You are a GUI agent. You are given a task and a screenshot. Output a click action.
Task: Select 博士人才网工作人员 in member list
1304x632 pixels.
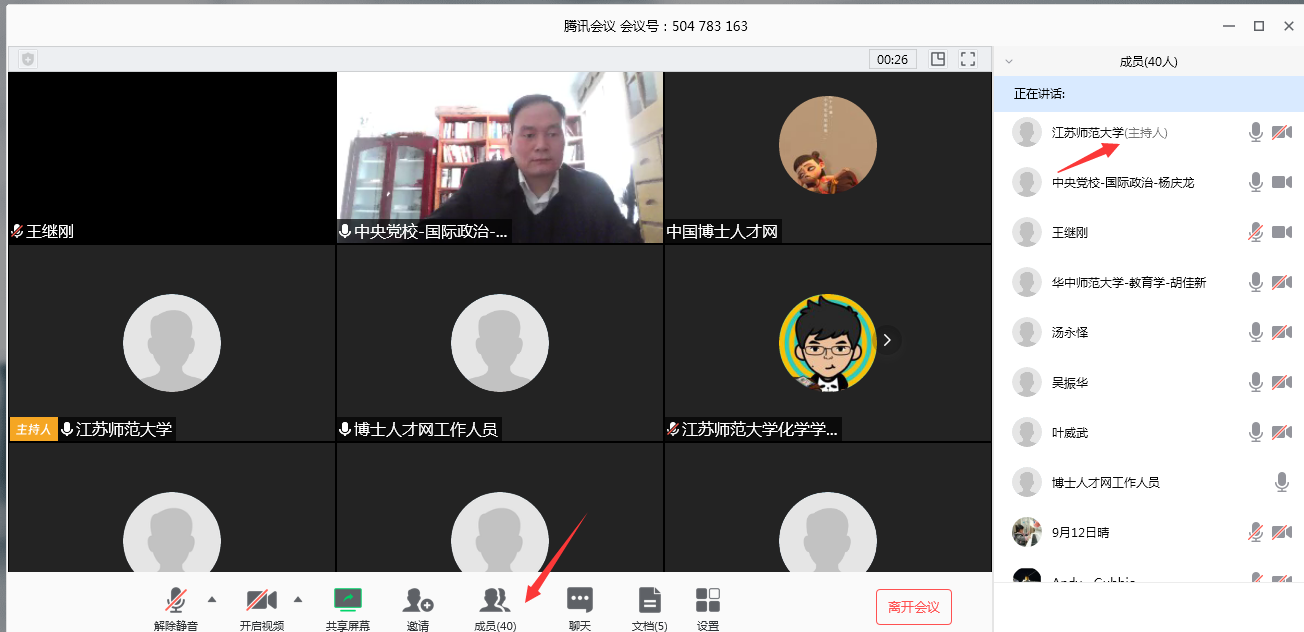point(1148,482)
